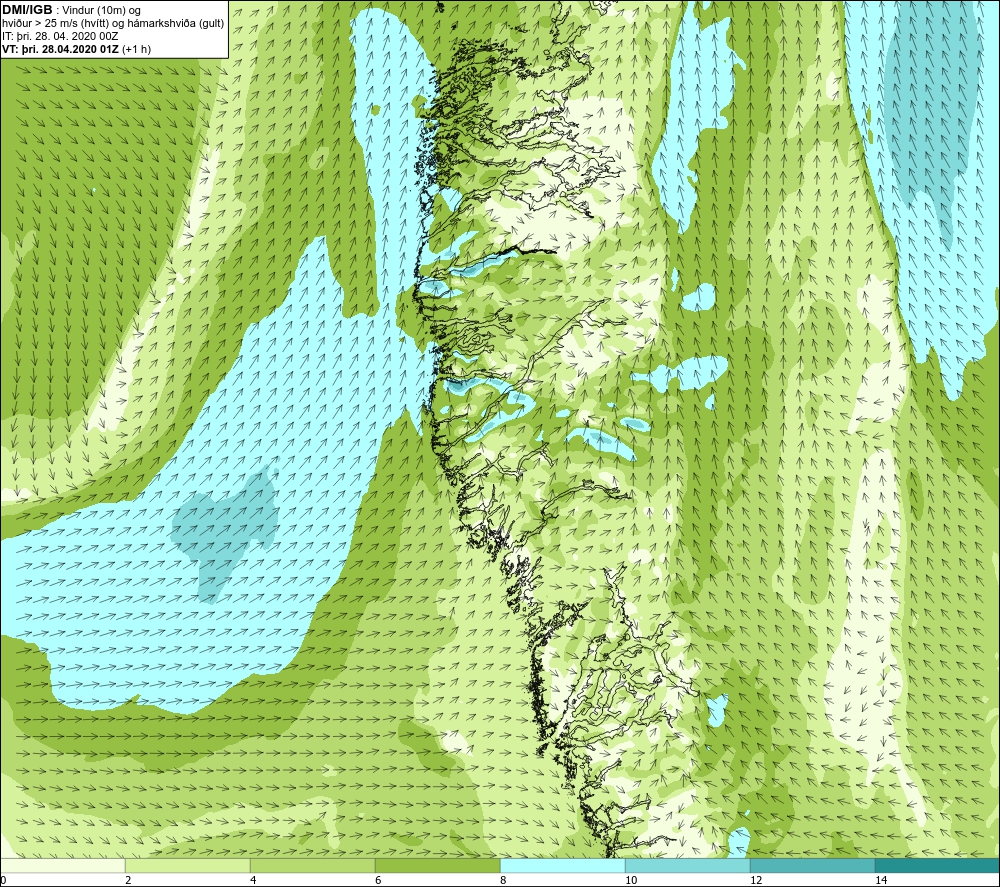
Task: Click the scale label '2'
Action: coord(129,880)
